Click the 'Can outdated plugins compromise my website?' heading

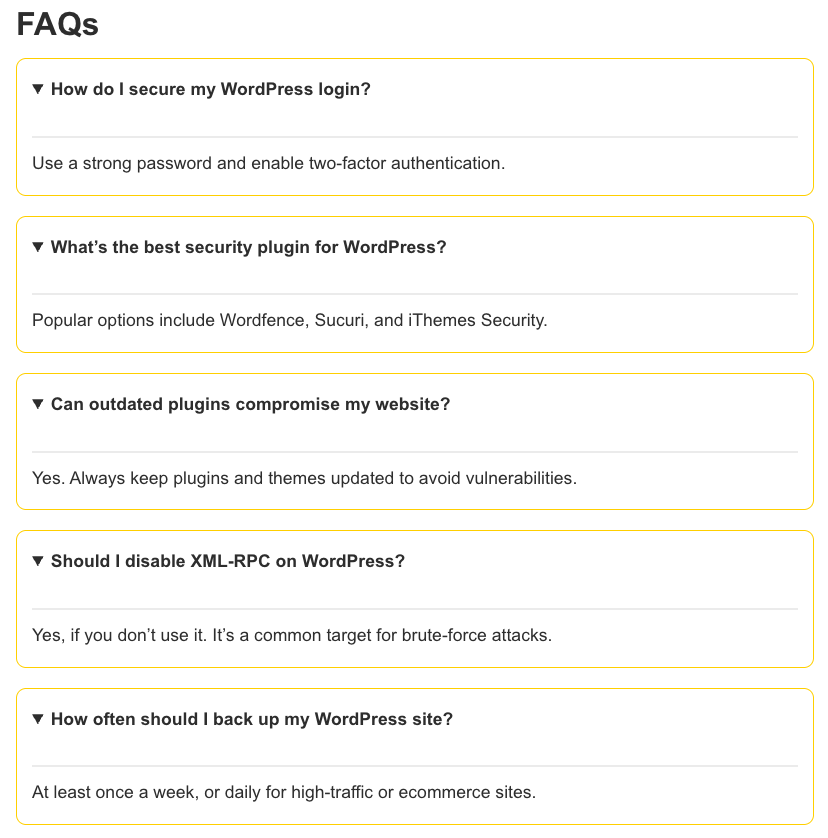pos(250,404)
